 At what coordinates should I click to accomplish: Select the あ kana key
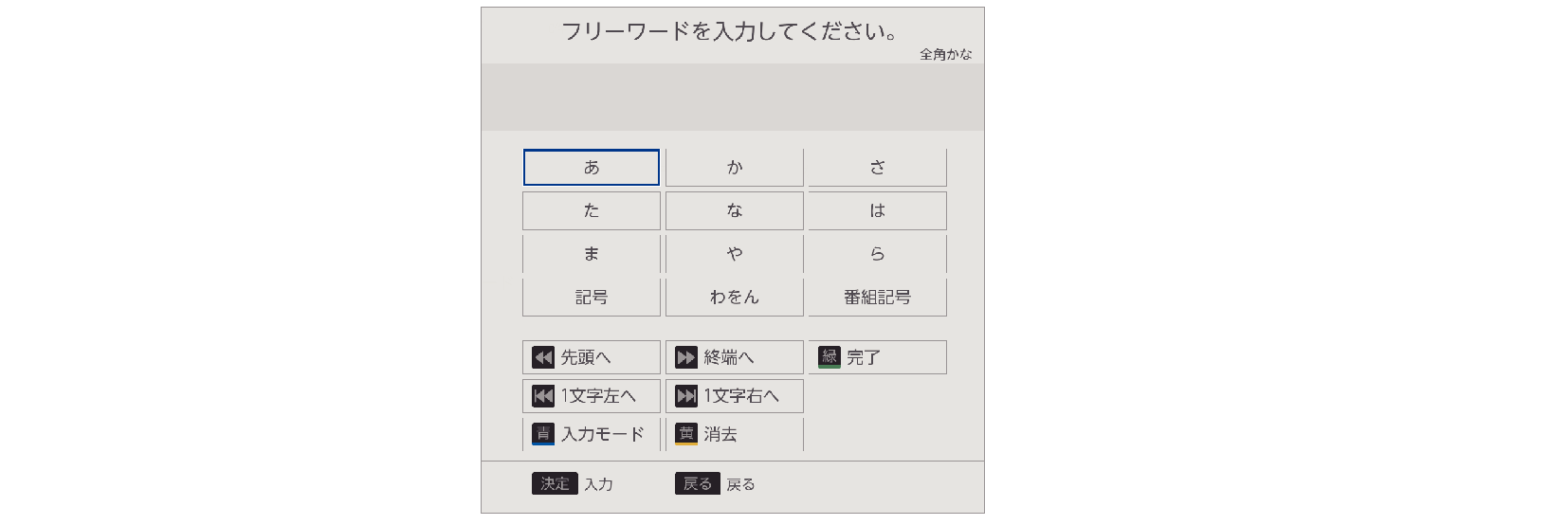tap(591, 168)
